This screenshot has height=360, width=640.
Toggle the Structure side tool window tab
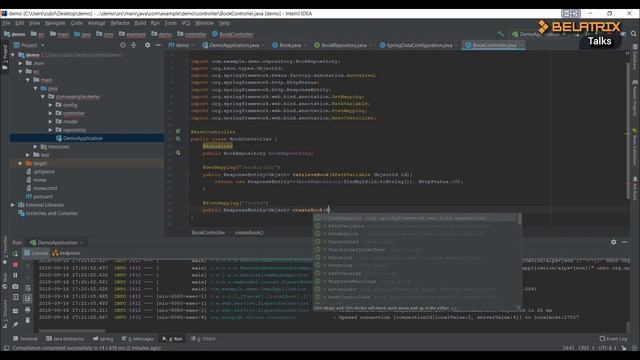[x=5, y=313]
